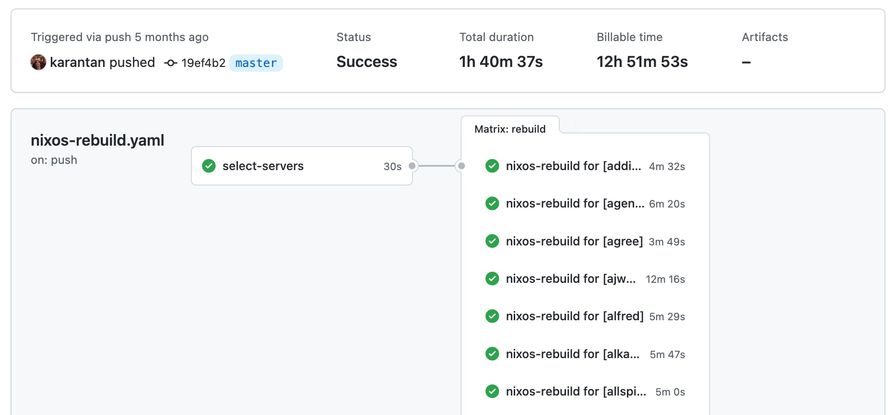
Task: Click the nixos-rebuild.yaml workflow title
Action: [x=98, y=141]
